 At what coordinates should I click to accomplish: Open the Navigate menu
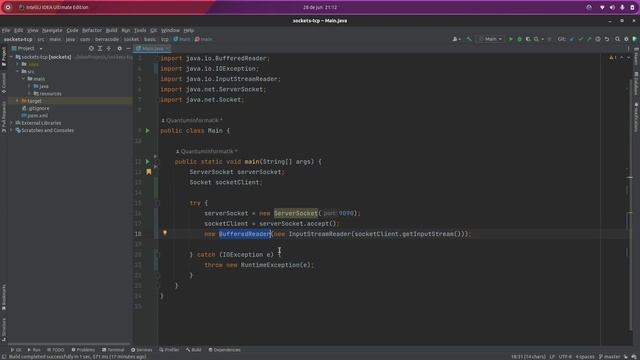(x=52, y=30)
